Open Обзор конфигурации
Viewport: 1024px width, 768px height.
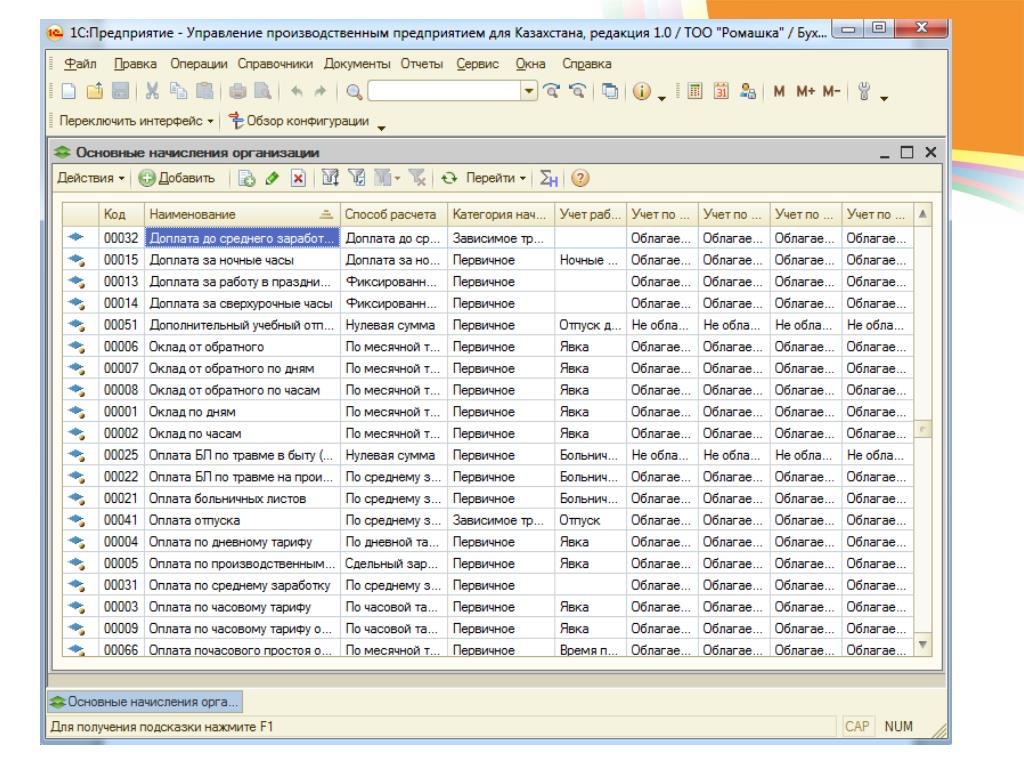pos(298,121)
